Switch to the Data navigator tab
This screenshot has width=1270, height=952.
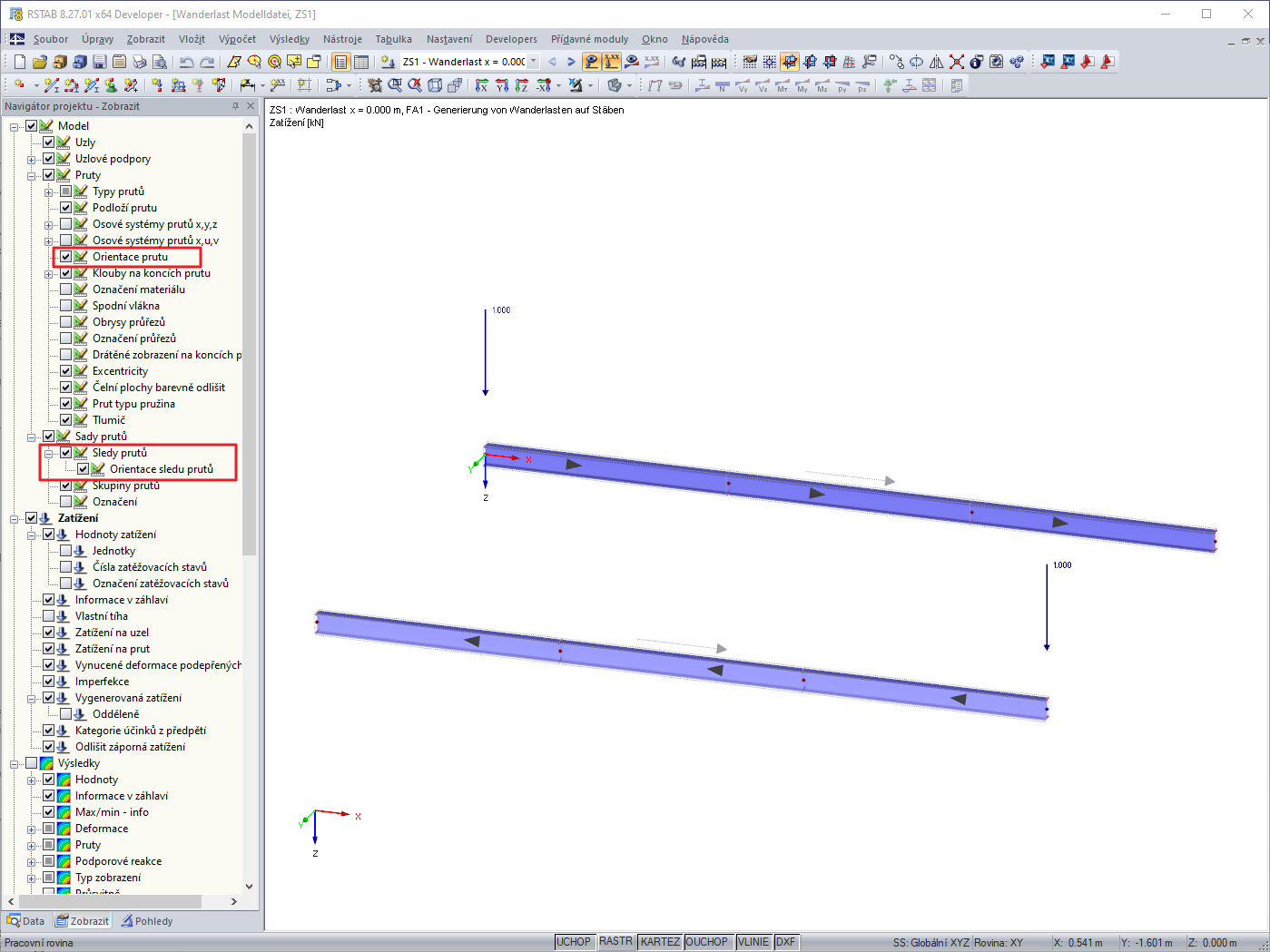[25, 921]
